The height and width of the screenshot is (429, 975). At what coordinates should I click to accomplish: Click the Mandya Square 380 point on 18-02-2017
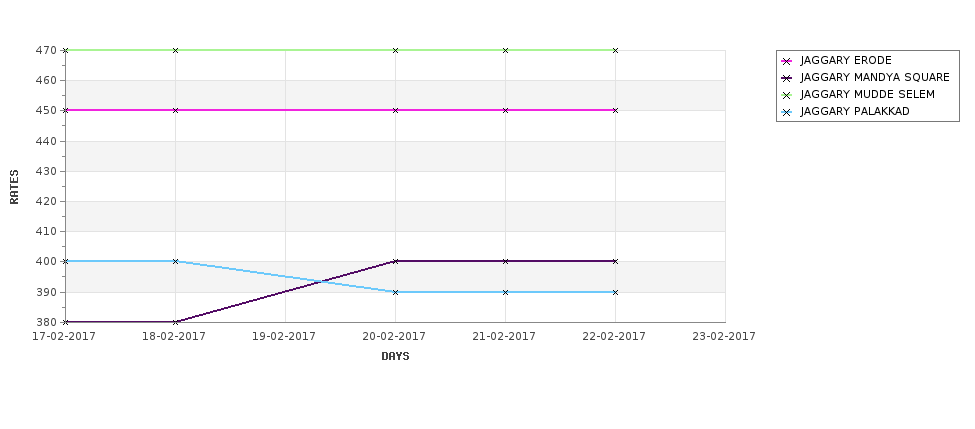pos(175,322)
